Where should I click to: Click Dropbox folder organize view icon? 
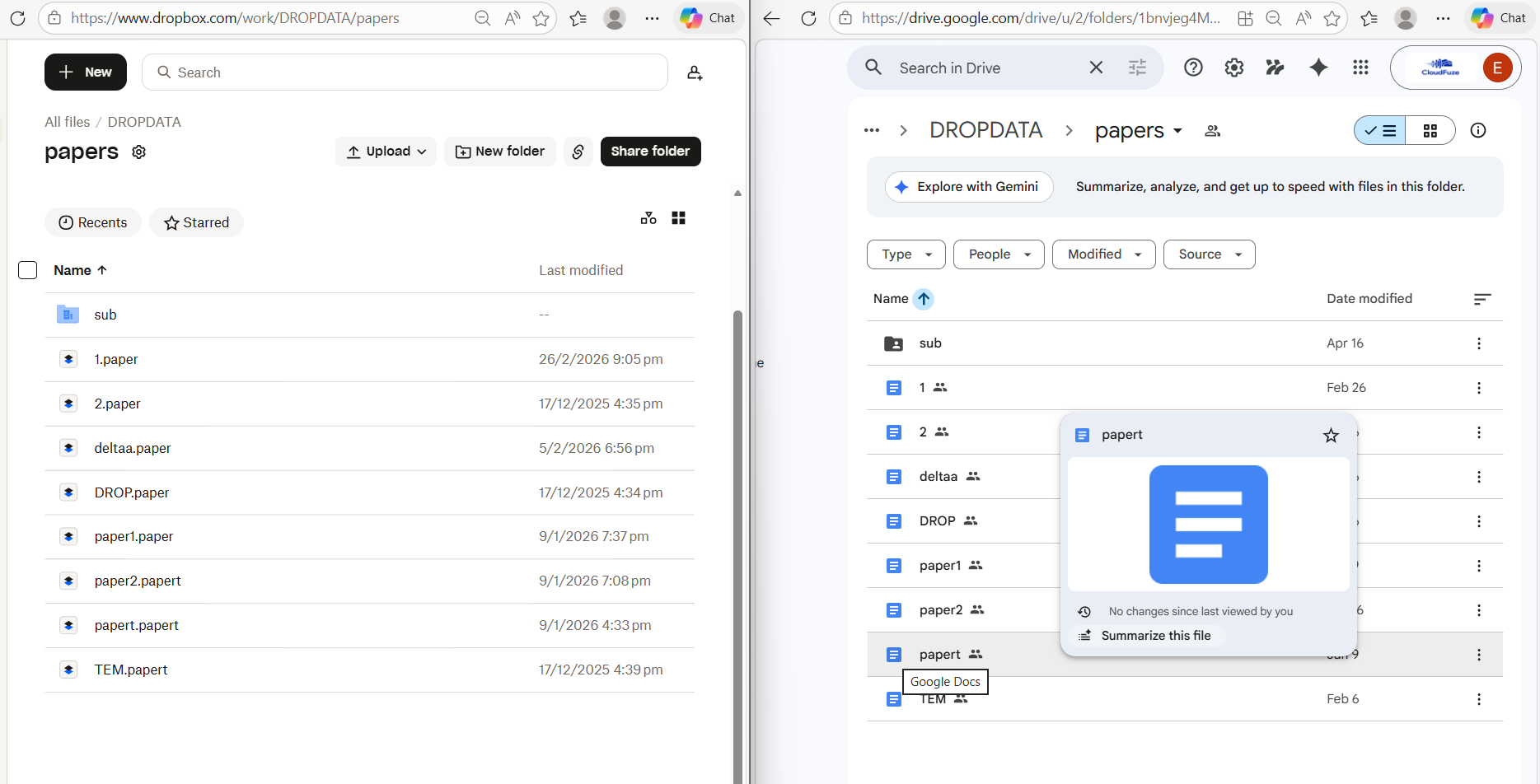point(648,218)
